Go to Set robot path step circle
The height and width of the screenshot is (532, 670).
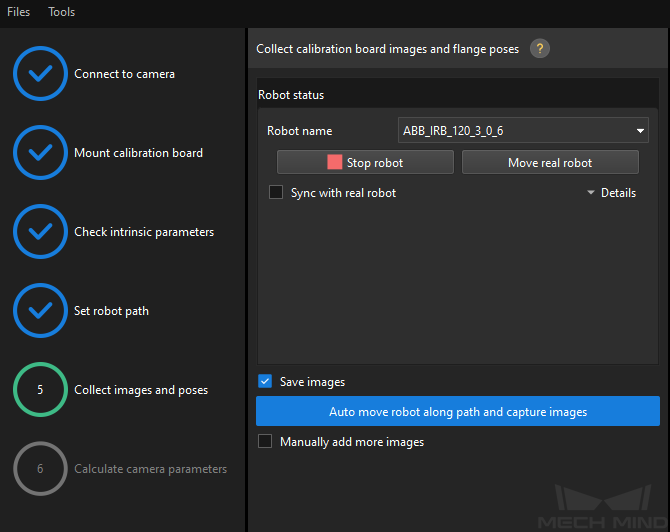(40, 311)
